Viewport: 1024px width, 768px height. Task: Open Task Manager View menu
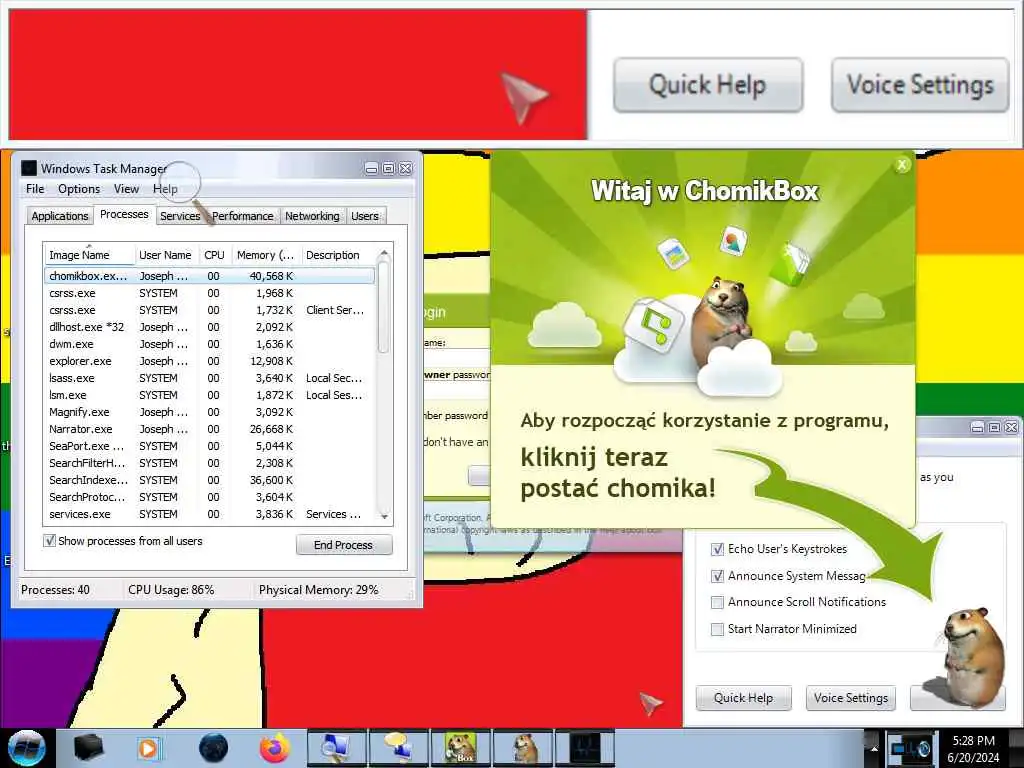126,189
